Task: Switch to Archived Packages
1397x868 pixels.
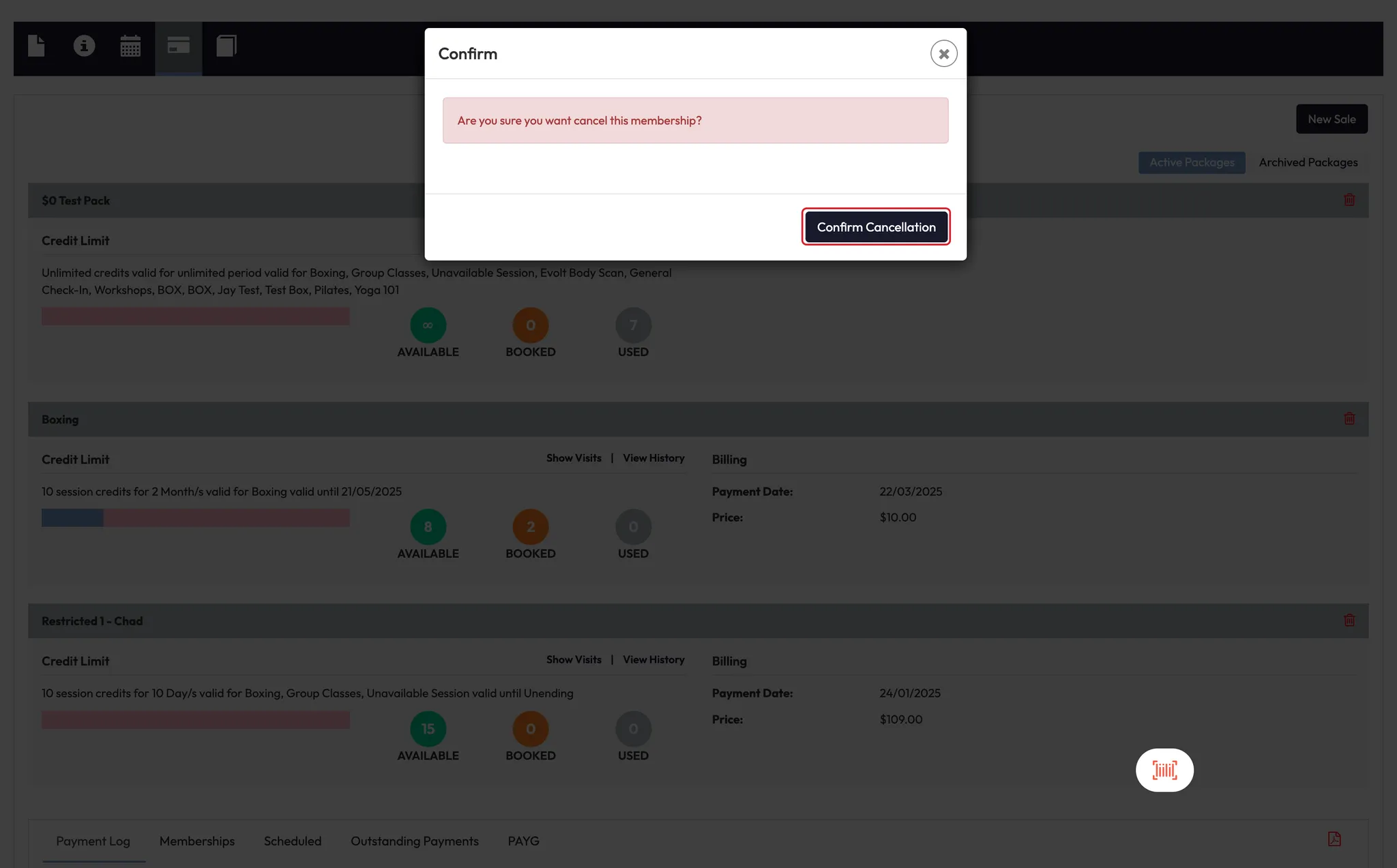Action: (x=1308, y=162)
